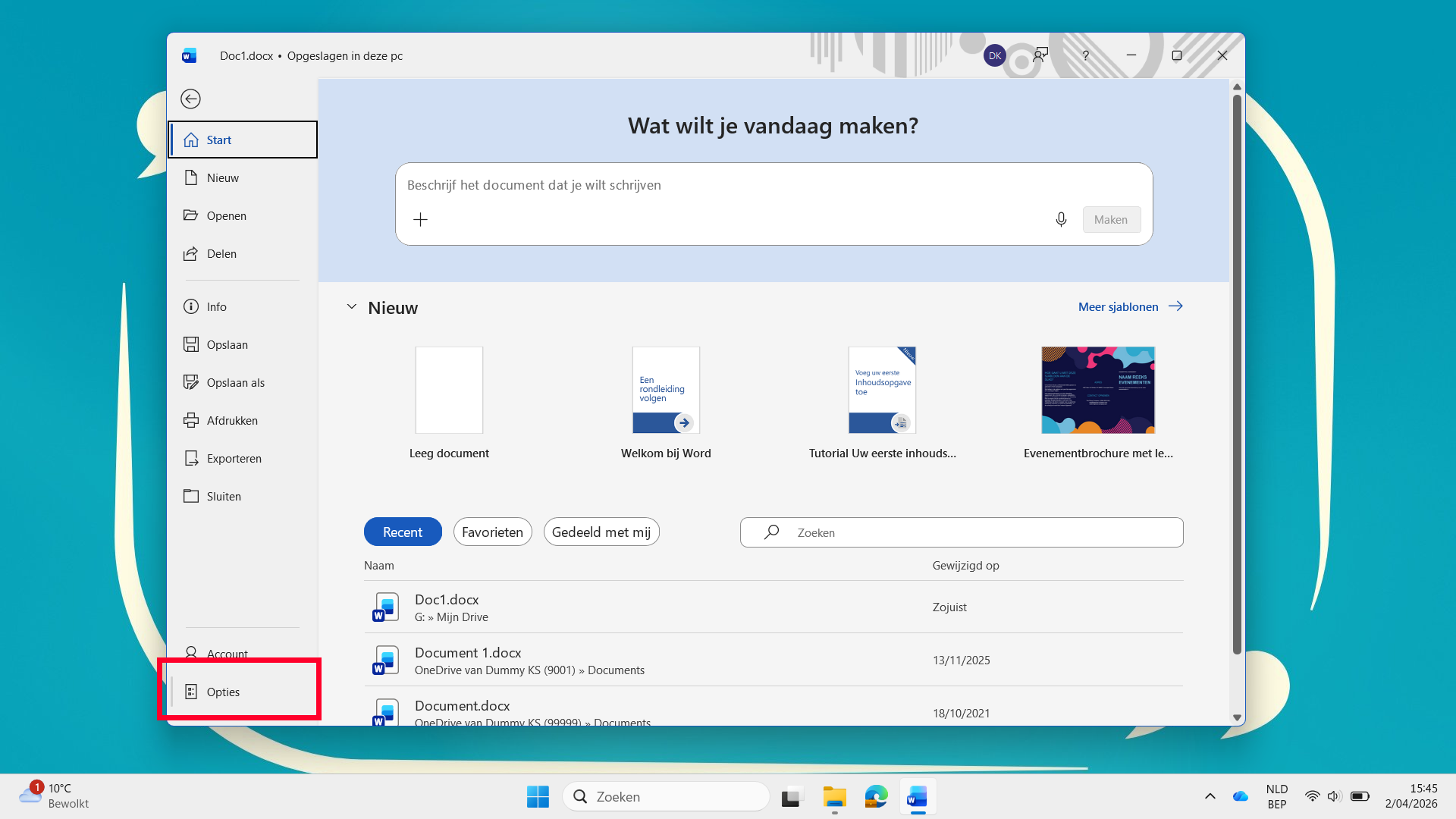
Task: Select the Favorieten filter pill
Action: click(492, 532)
